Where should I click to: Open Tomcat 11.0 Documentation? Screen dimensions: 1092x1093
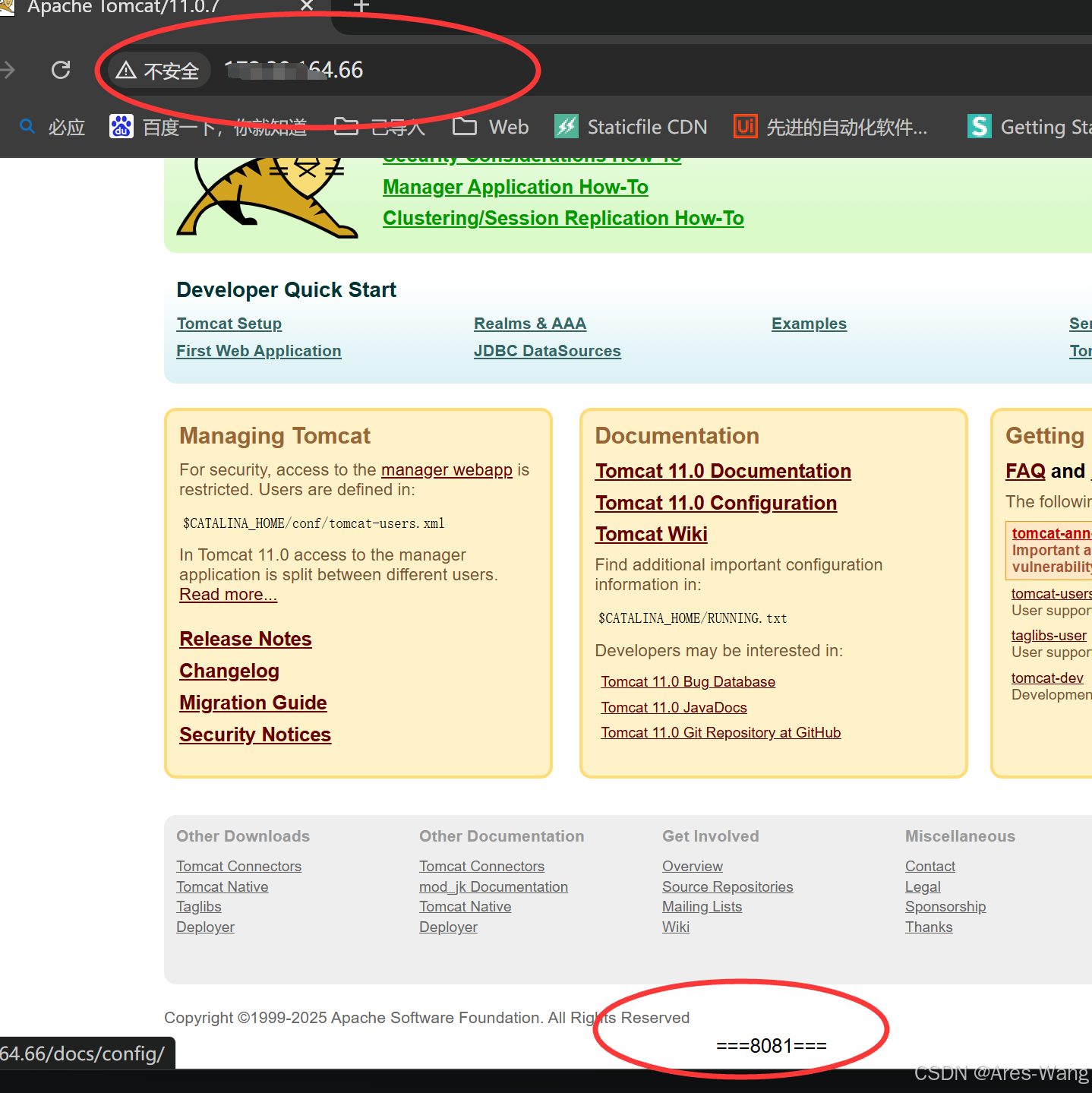[724, 471]
